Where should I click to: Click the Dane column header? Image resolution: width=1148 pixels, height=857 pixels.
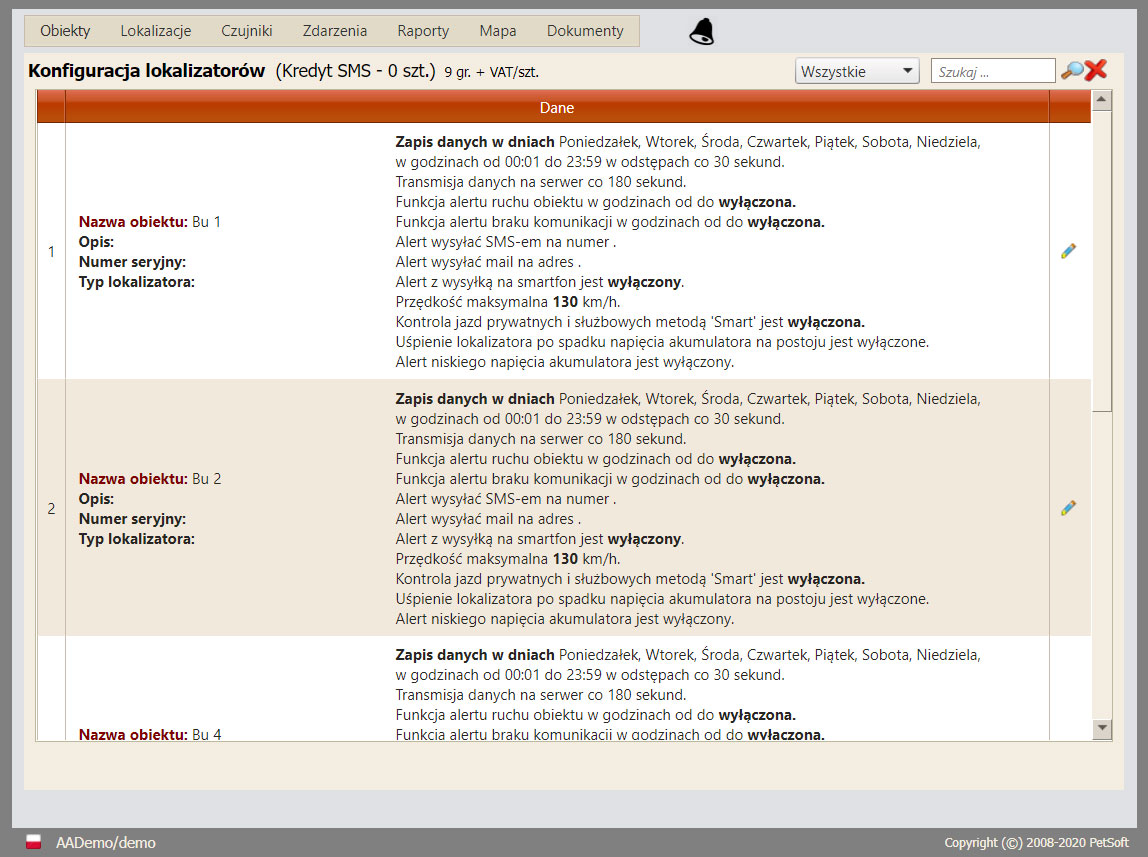[x=556, y=108]
